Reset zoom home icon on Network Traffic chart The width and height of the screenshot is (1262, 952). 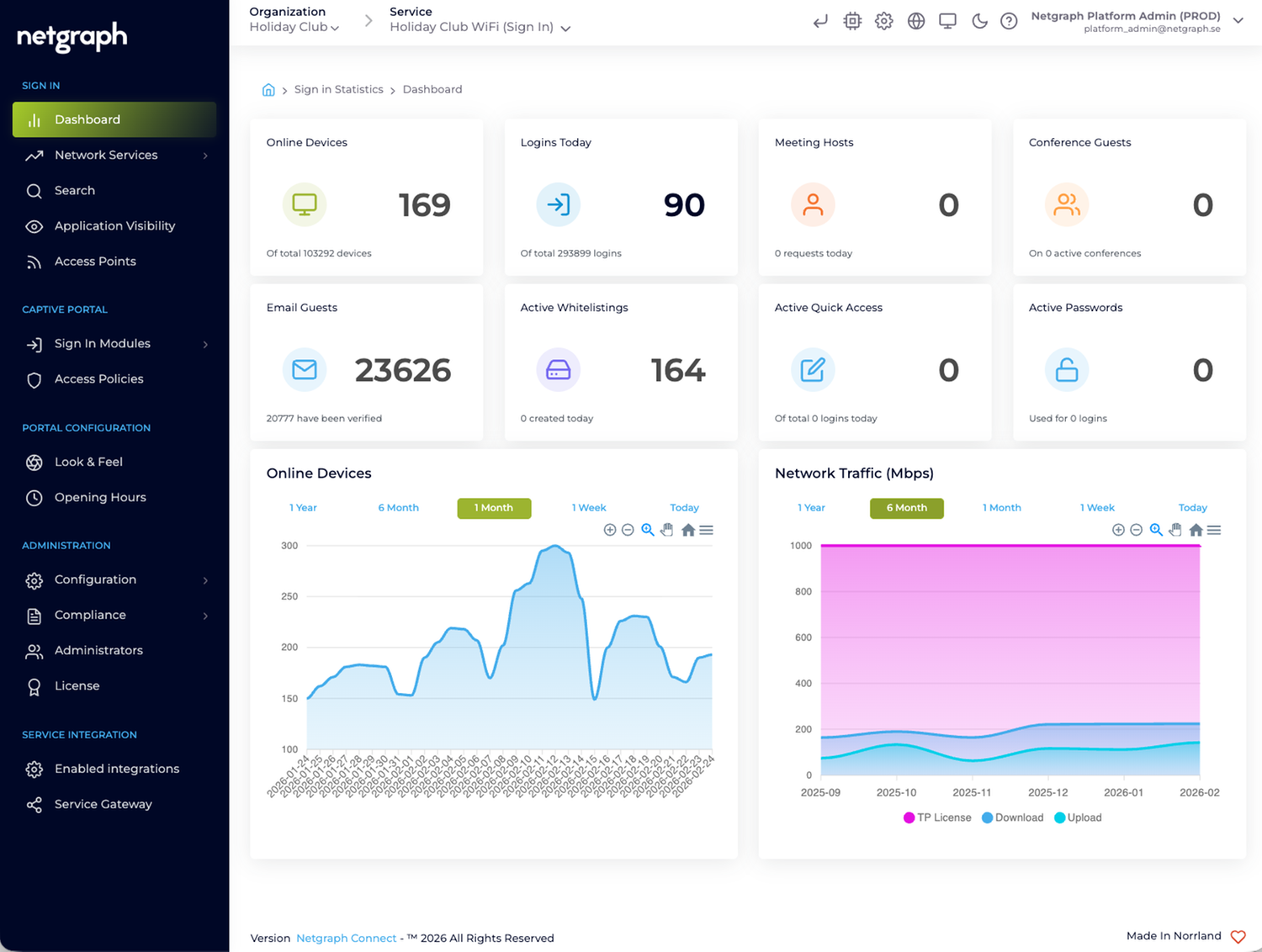click(1196, 530)
